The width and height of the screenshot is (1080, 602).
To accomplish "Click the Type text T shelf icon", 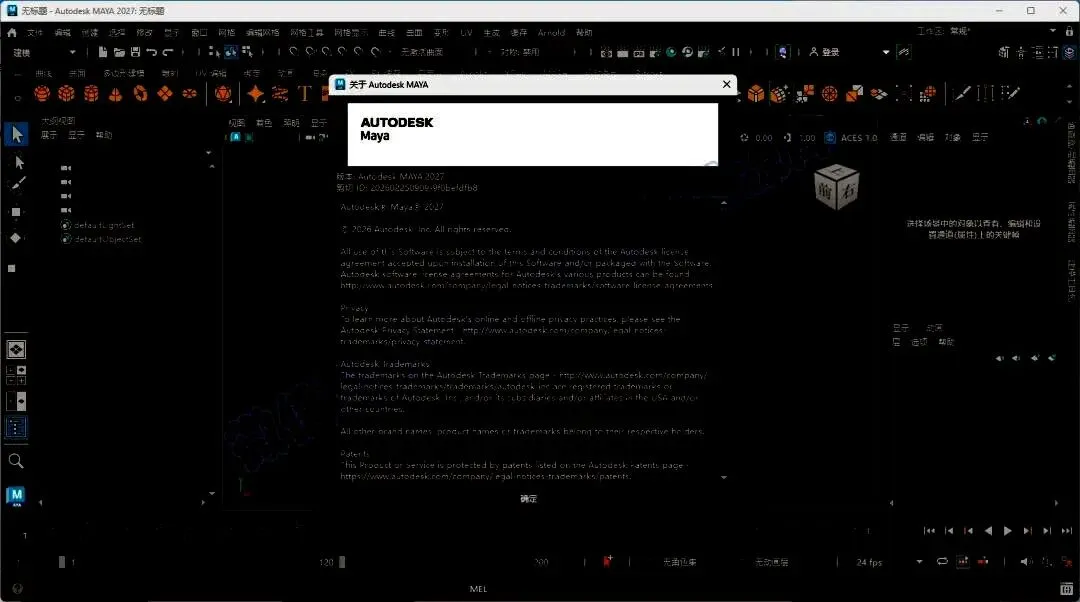I will coord(304,93).
